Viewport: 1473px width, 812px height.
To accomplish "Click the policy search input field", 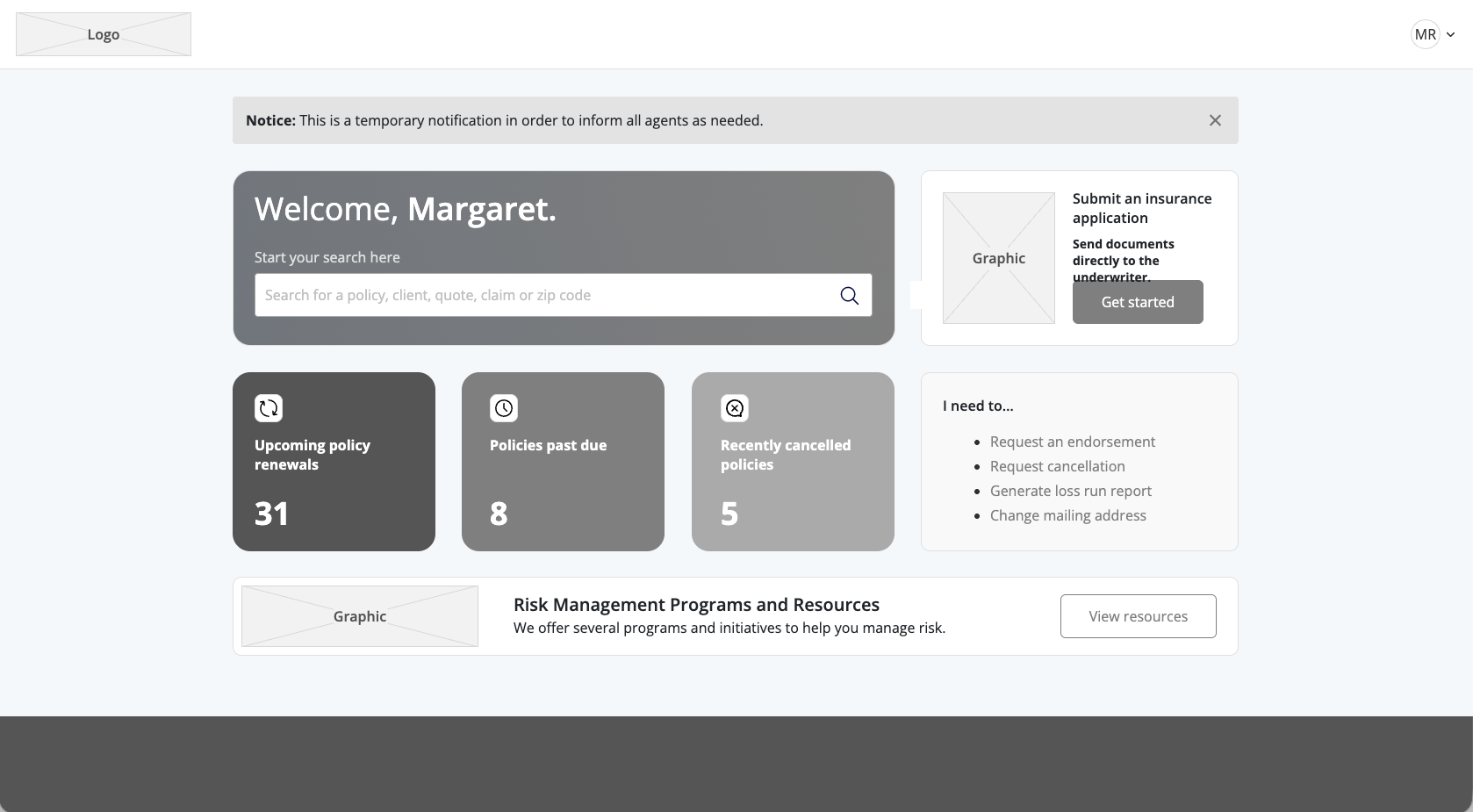I will tap(564, 295).
